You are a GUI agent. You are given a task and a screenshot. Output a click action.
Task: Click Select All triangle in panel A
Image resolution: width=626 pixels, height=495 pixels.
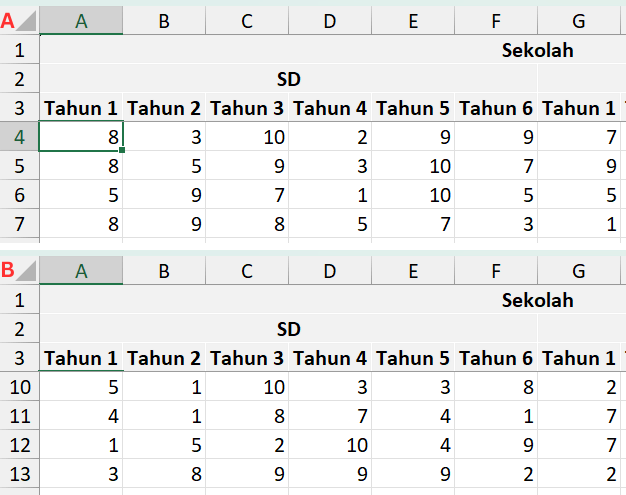[x=27, y=21]
